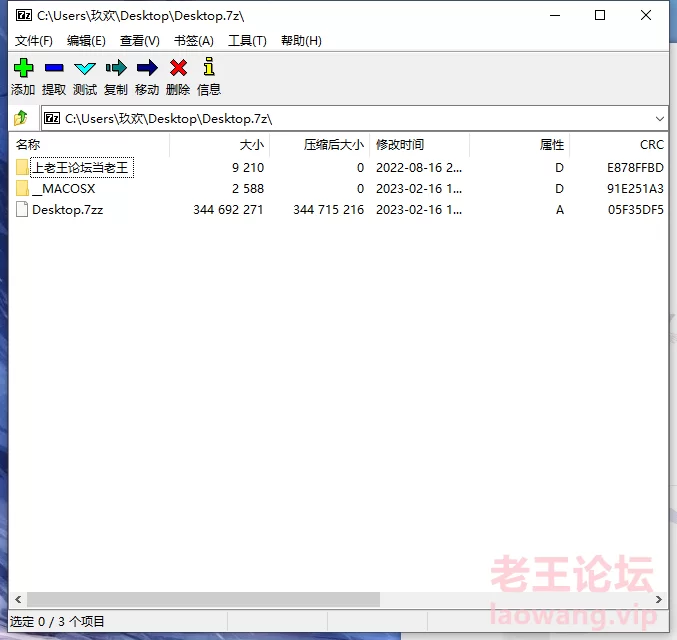Open the 查看(V) menu
677x640 pixels.
click(140, 41)
